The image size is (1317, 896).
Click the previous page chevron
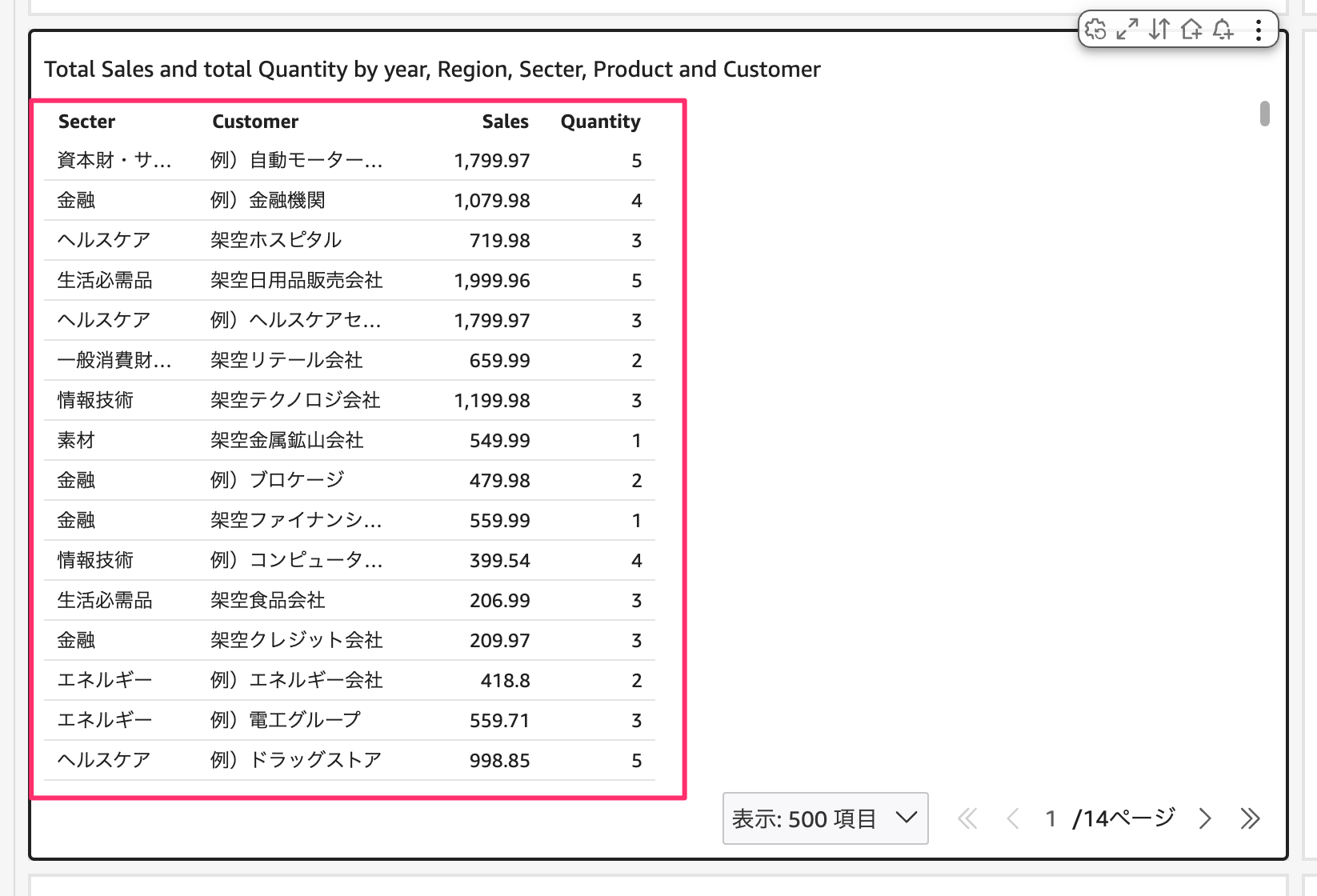pos(1012,818)
